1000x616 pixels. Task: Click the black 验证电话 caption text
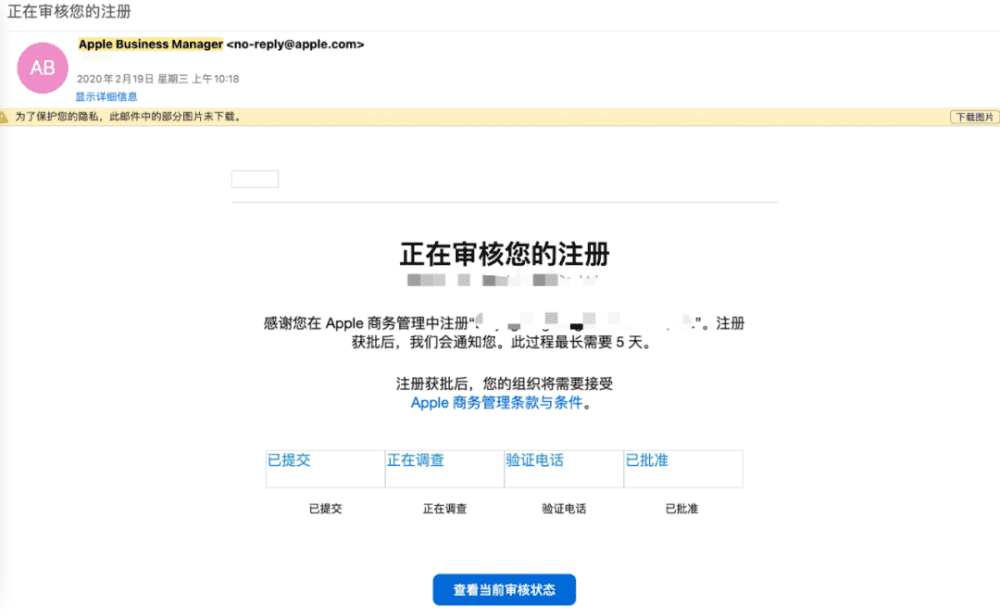coord(564,509)
